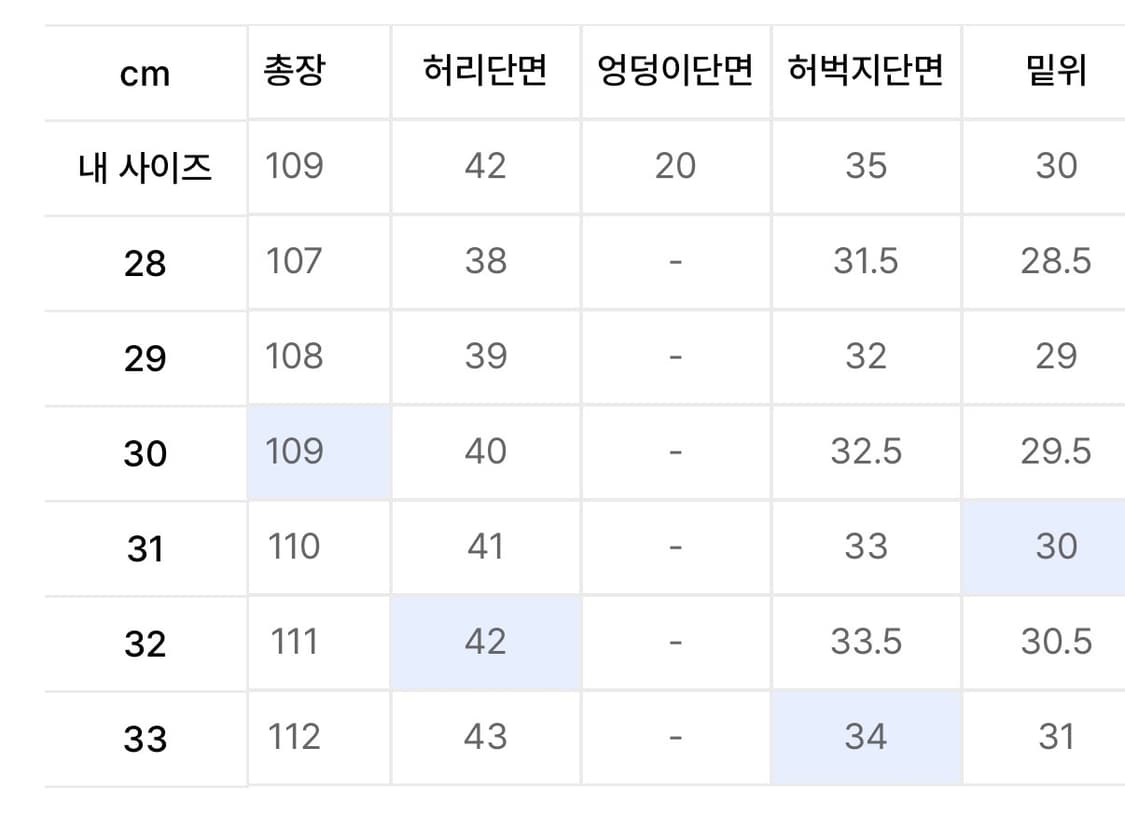Select the size 32 row label
This screenshot has height=816, width=1125.
pos(145,643)
